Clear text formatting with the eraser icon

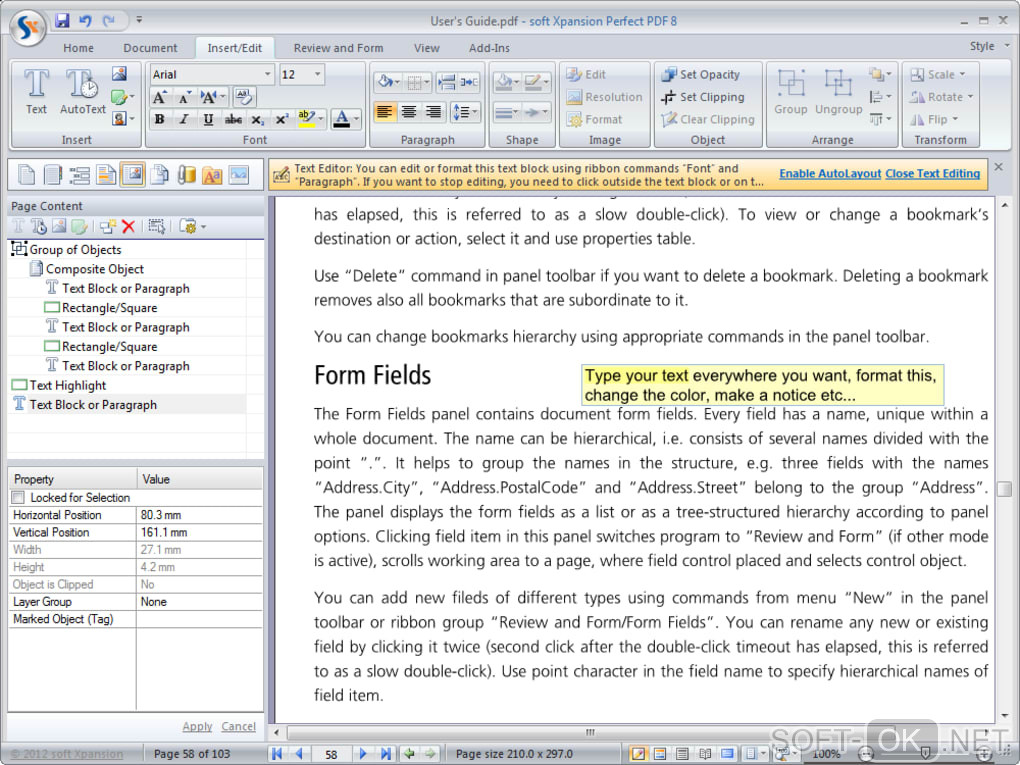click(x=243, y=97)
